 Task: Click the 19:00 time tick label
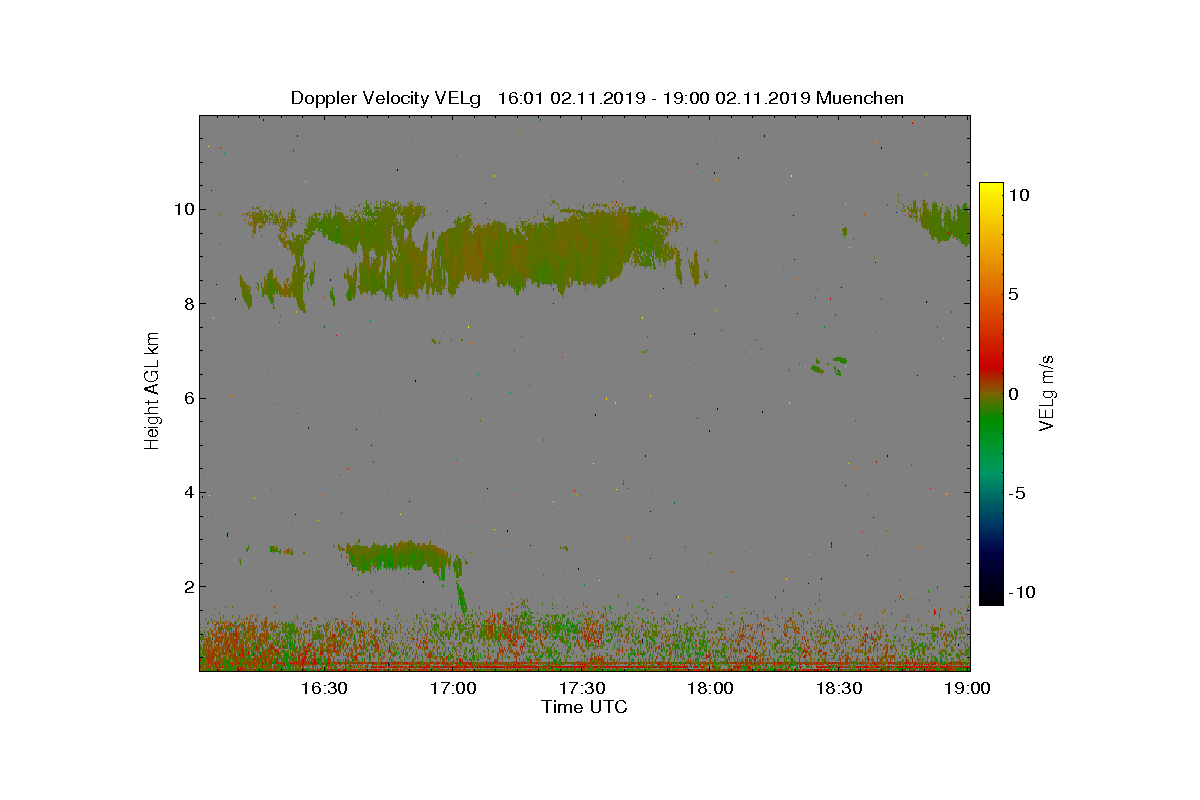(x=968, y=689)
